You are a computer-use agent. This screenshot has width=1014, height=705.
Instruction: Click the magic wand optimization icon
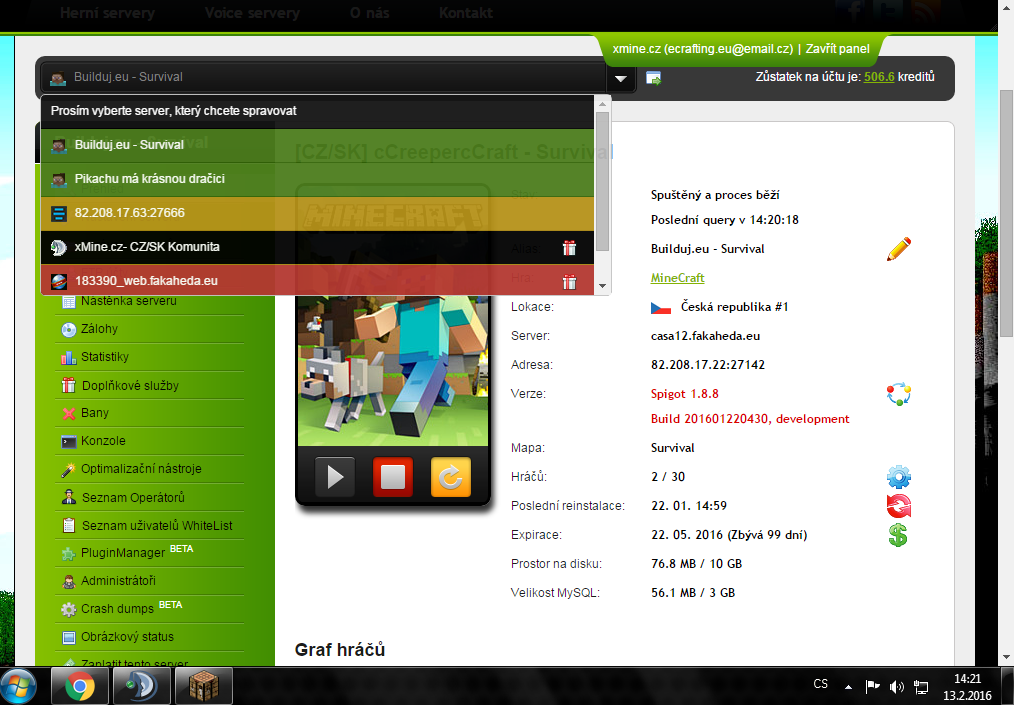[69, 470]
